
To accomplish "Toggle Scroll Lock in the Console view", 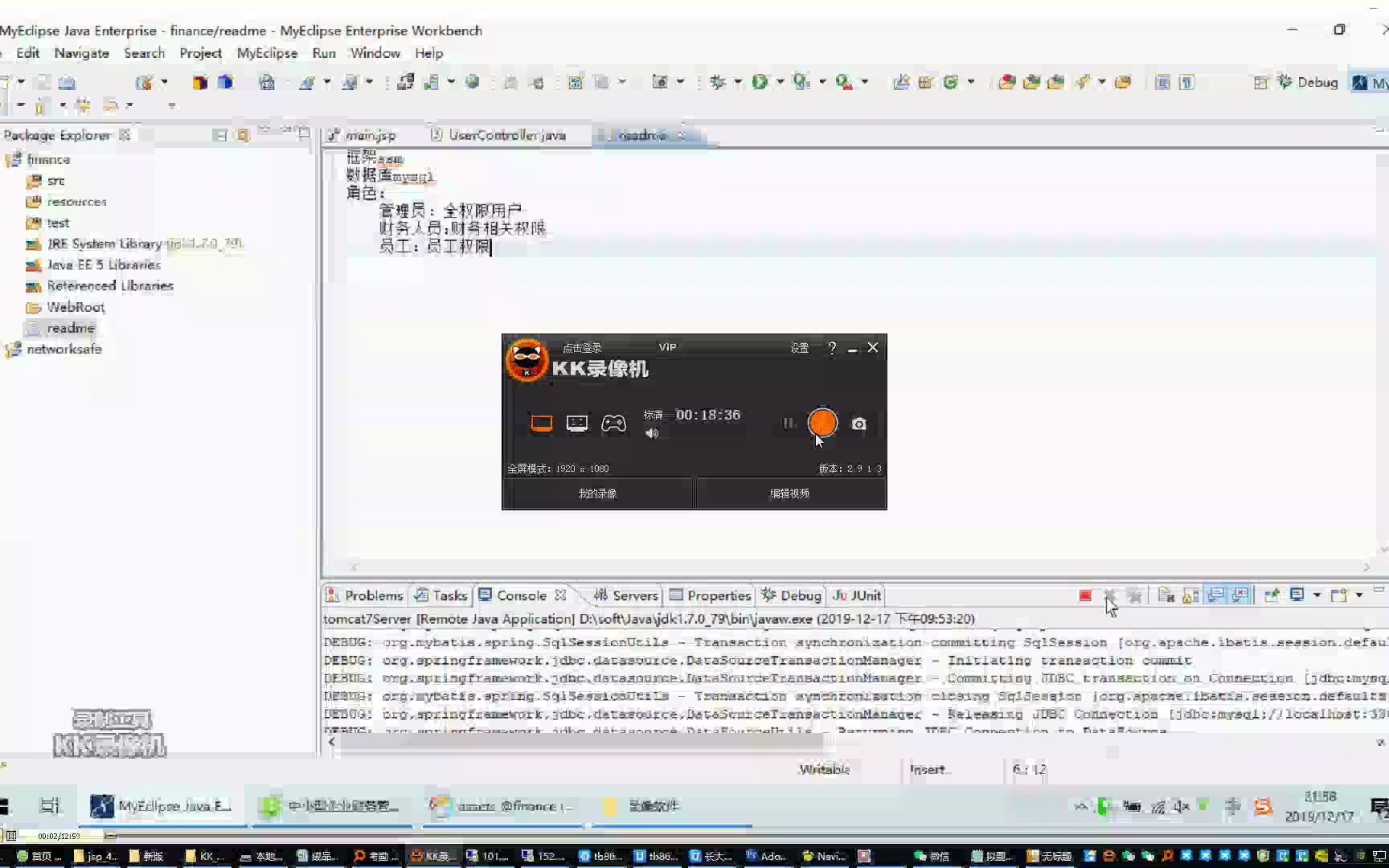I will coord(1189,596).
